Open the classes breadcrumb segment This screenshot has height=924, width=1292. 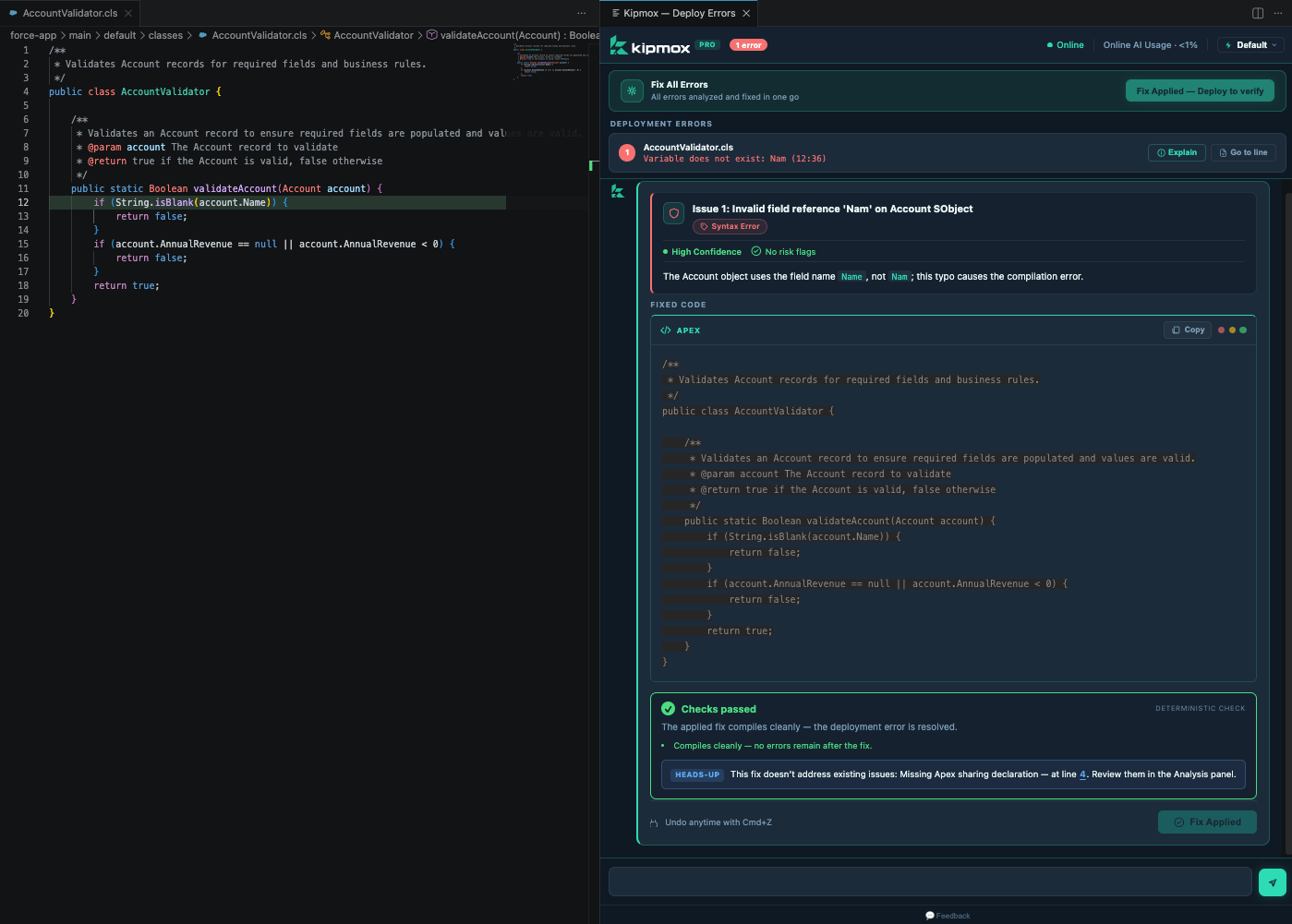pyautogui.click(x=166, y=35)
